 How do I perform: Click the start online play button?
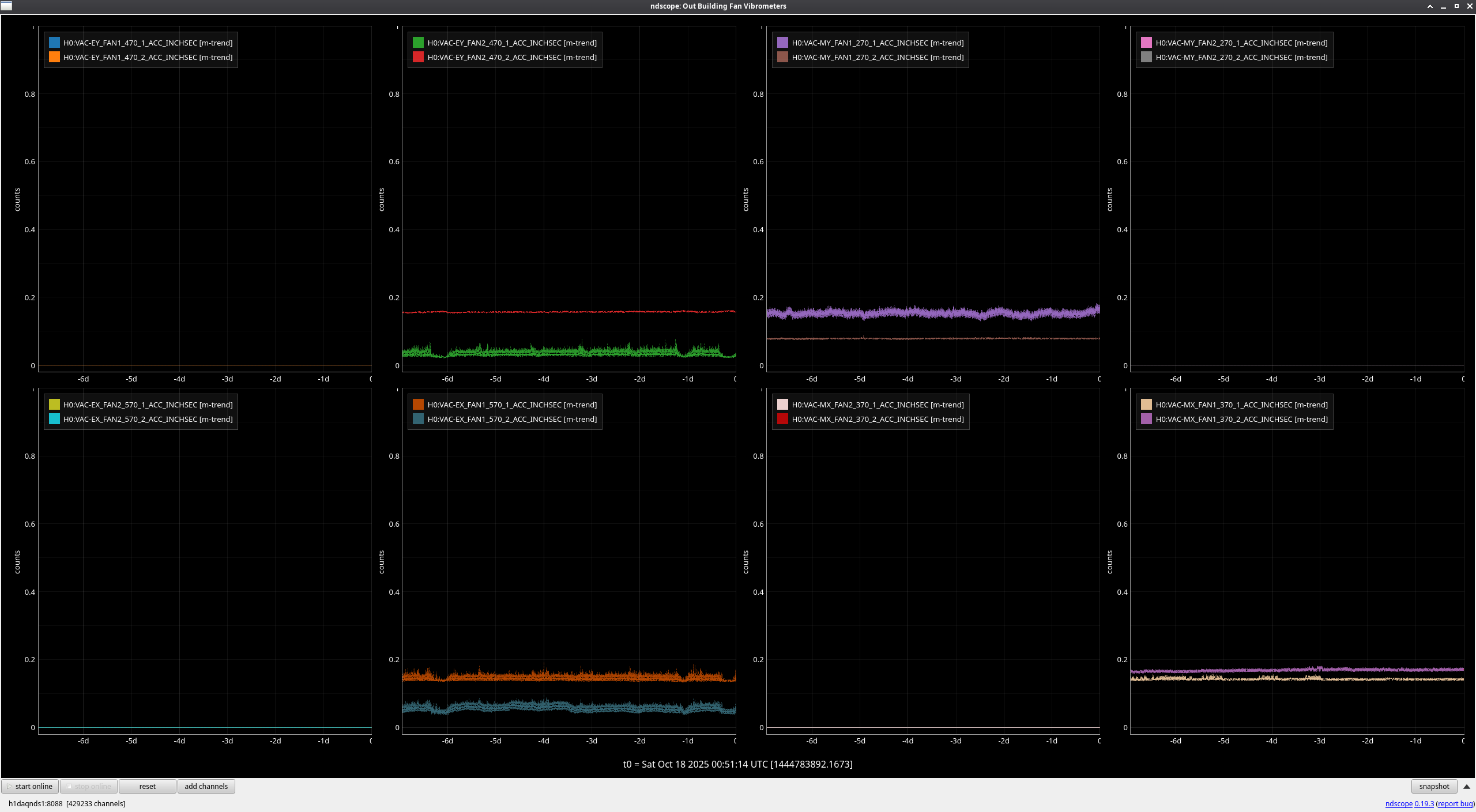pos(30,786)
